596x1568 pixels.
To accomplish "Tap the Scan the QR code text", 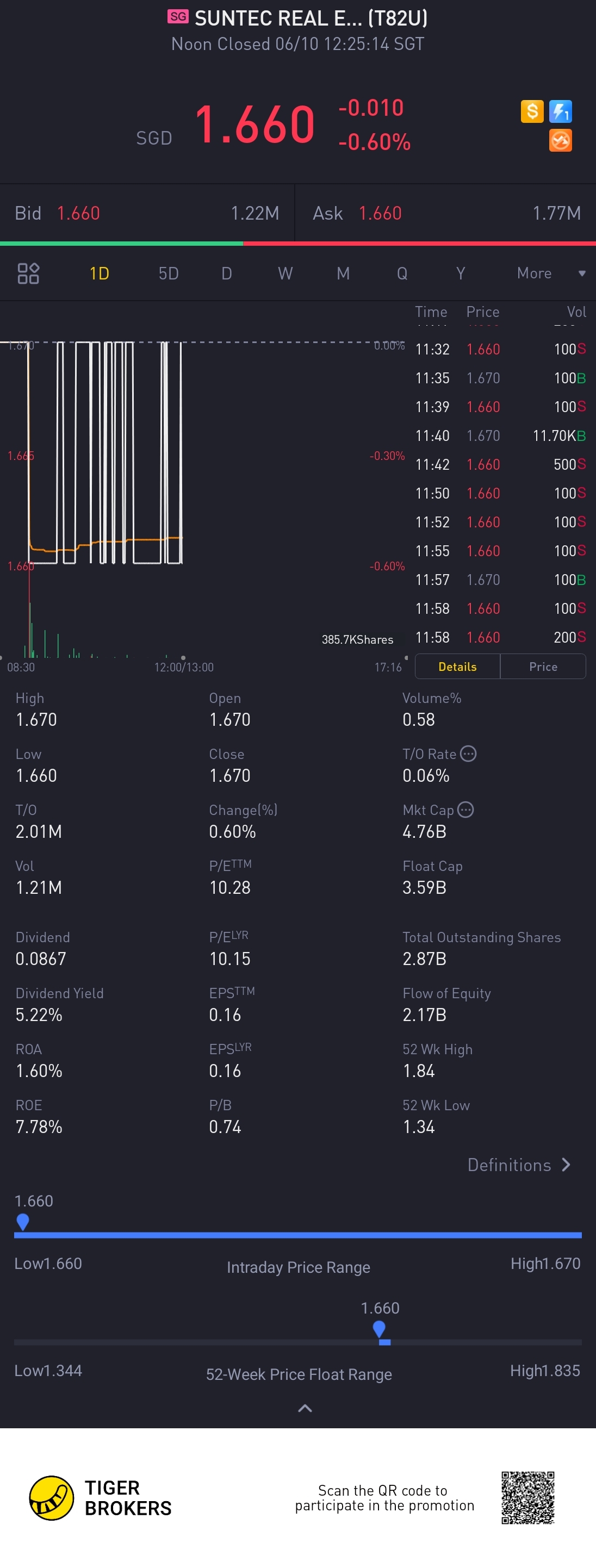I will [x=384, y=1497].
